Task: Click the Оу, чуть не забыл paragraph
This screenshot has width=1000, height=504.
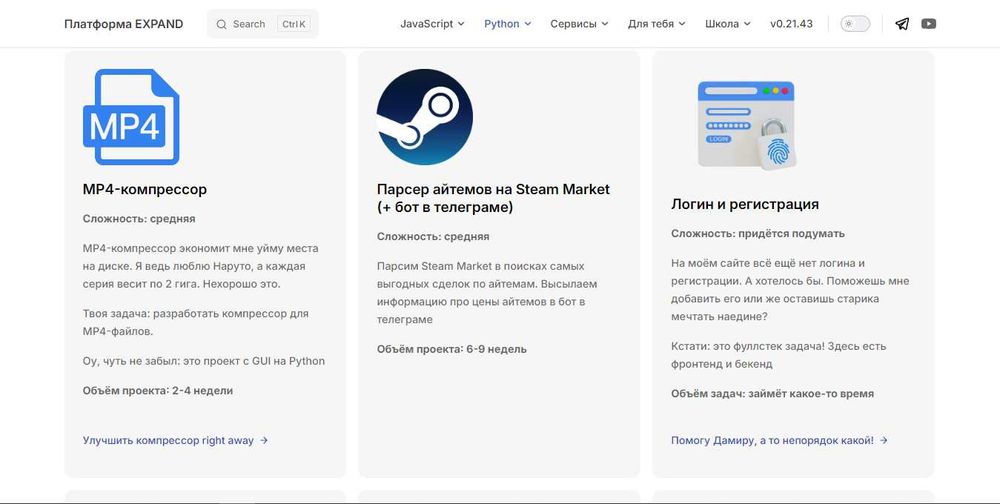Action: point(204,361)
